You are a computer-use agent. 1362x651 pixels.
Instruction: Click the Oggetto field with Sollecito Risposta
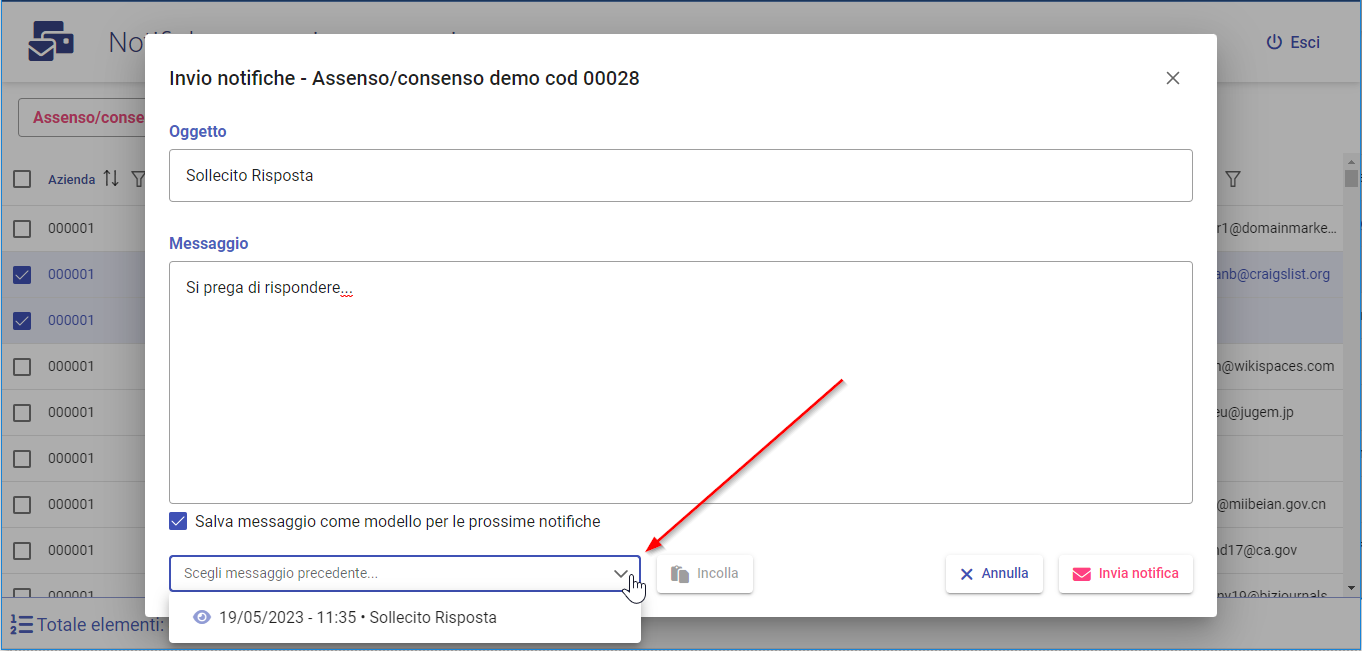click(x=680, y=176)
